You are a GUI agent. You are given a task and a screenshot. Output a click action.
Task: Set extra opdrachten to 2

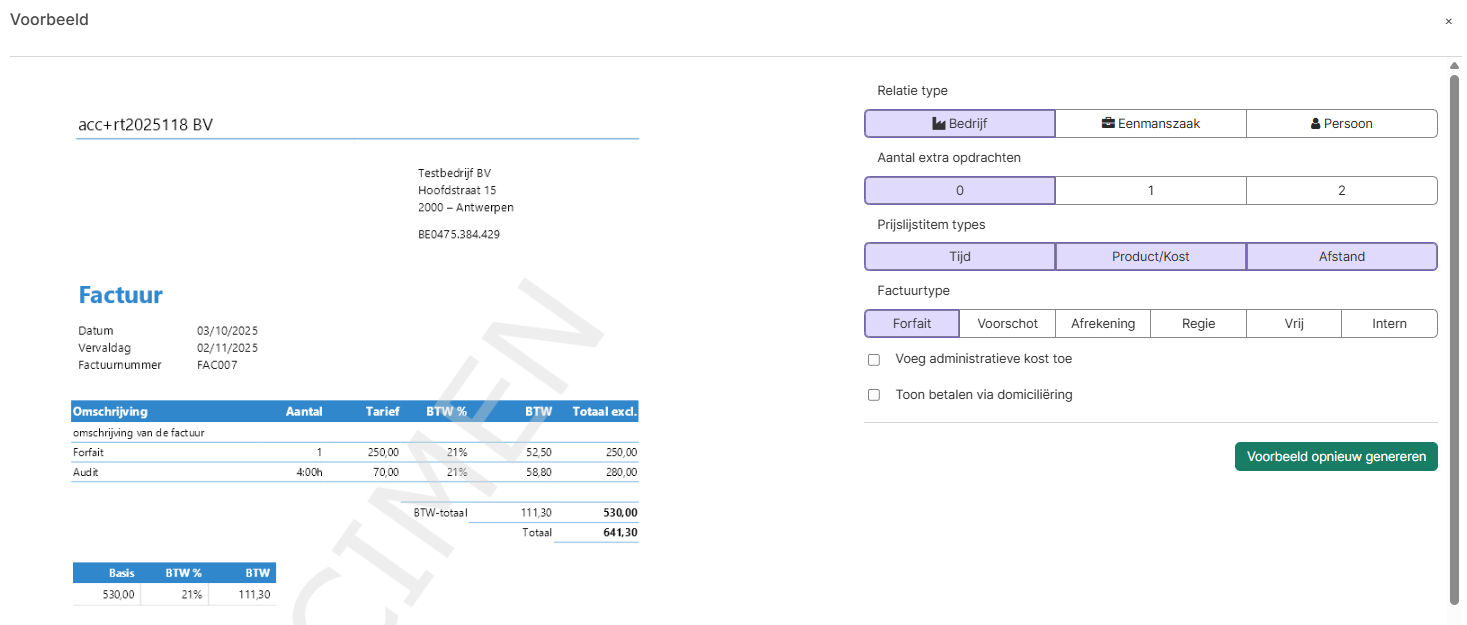tap(1342, 191)
